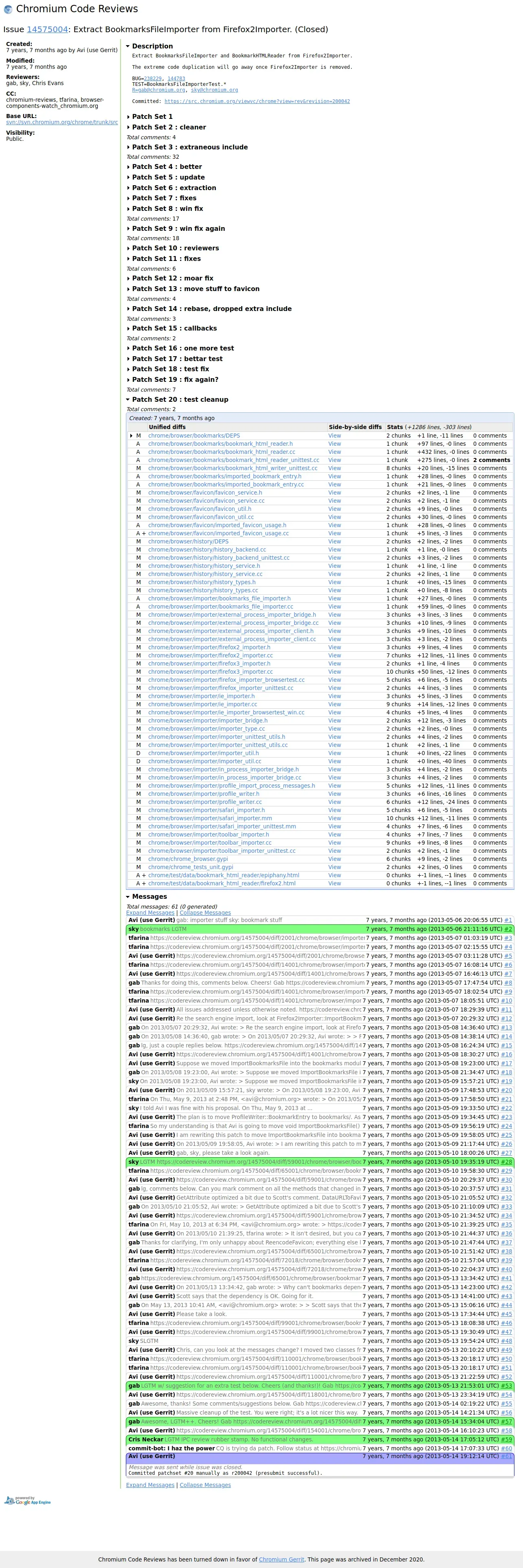Open BUG 144783 link

coord(176,79)
